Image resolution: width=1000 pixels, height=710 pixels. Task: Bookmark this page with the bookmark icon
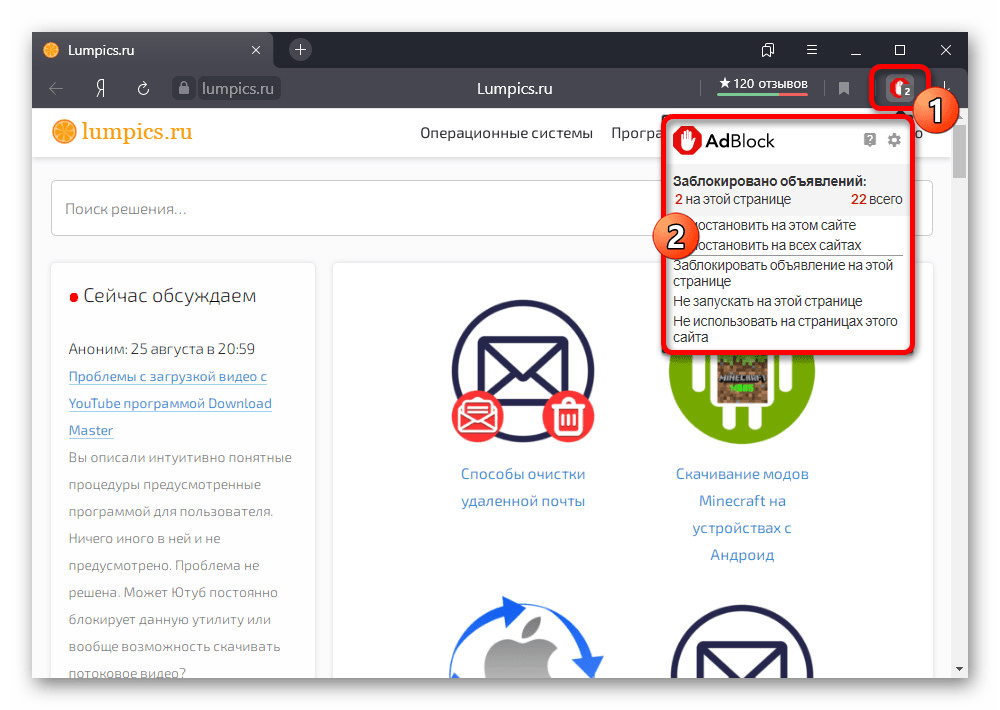844,88
